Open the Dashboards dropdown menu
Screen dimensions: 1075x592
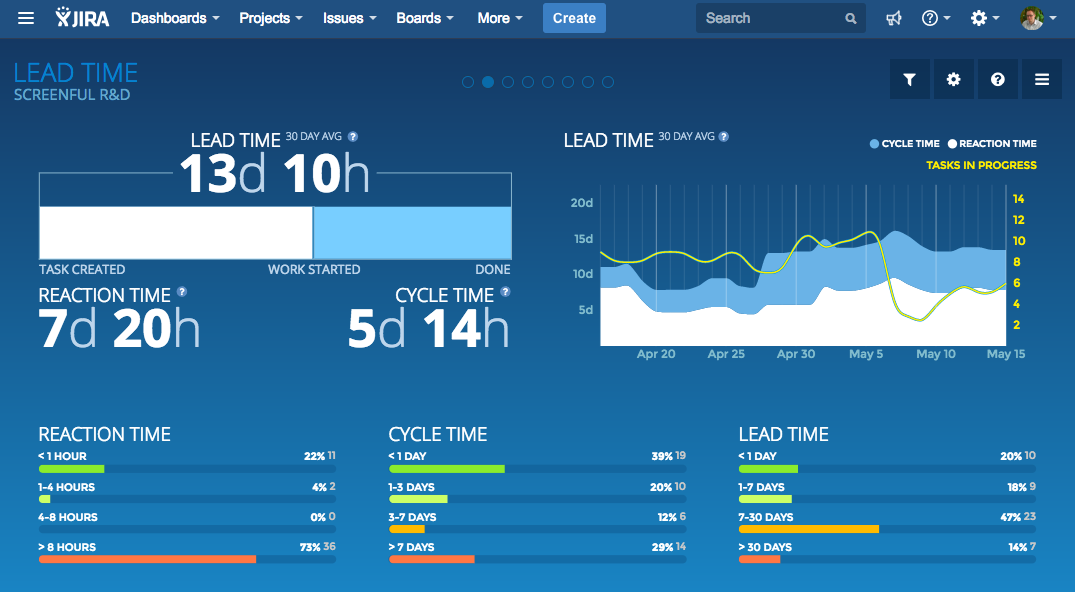tap(176, 19)
